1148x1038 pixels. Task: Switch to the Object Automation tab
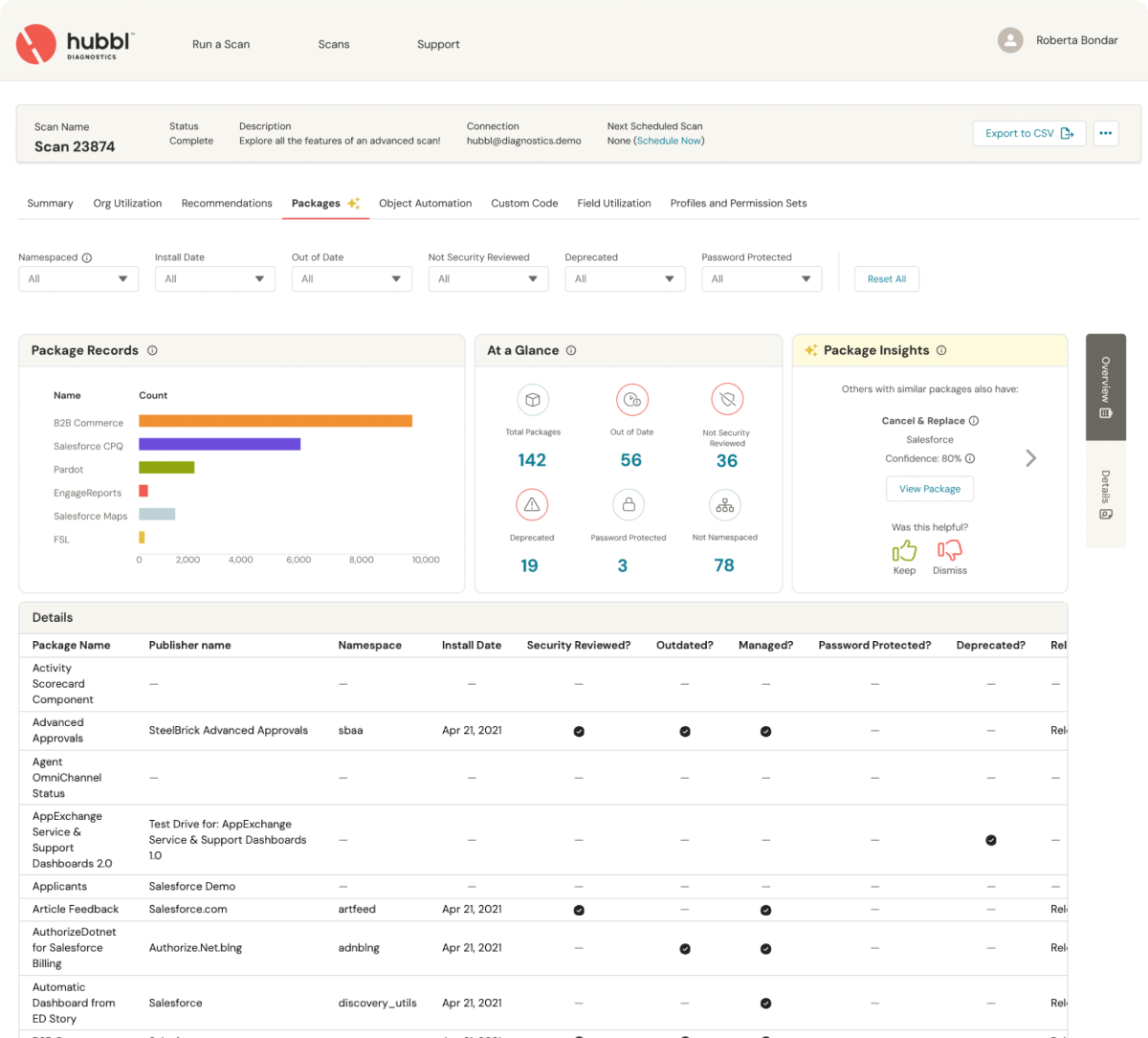click(425, 203)
